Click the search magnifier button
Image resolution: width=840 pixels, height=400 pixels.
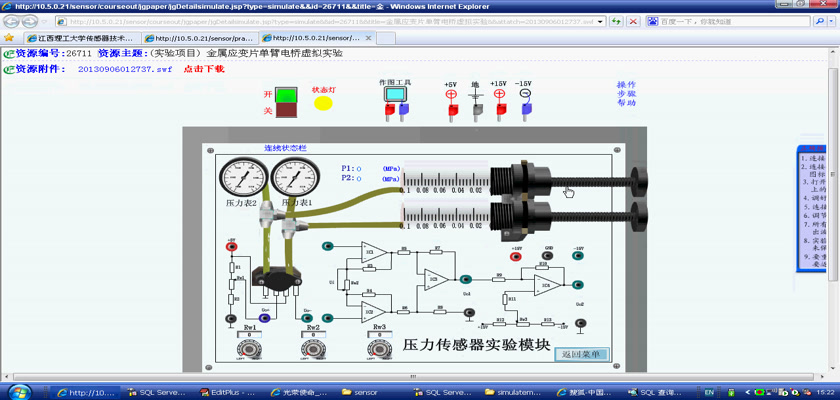coord(819,21)
